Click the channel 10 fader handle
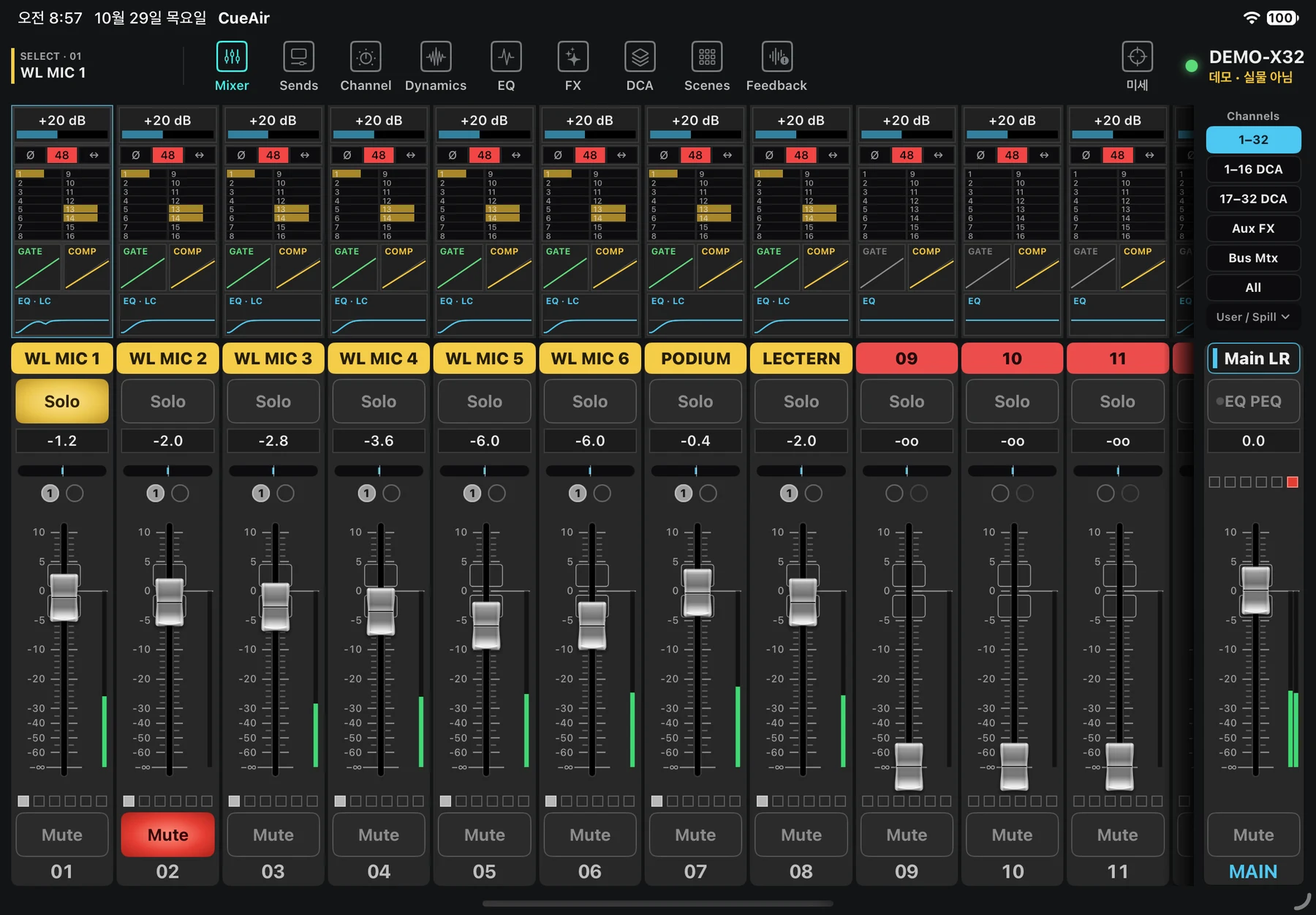 1014,767
